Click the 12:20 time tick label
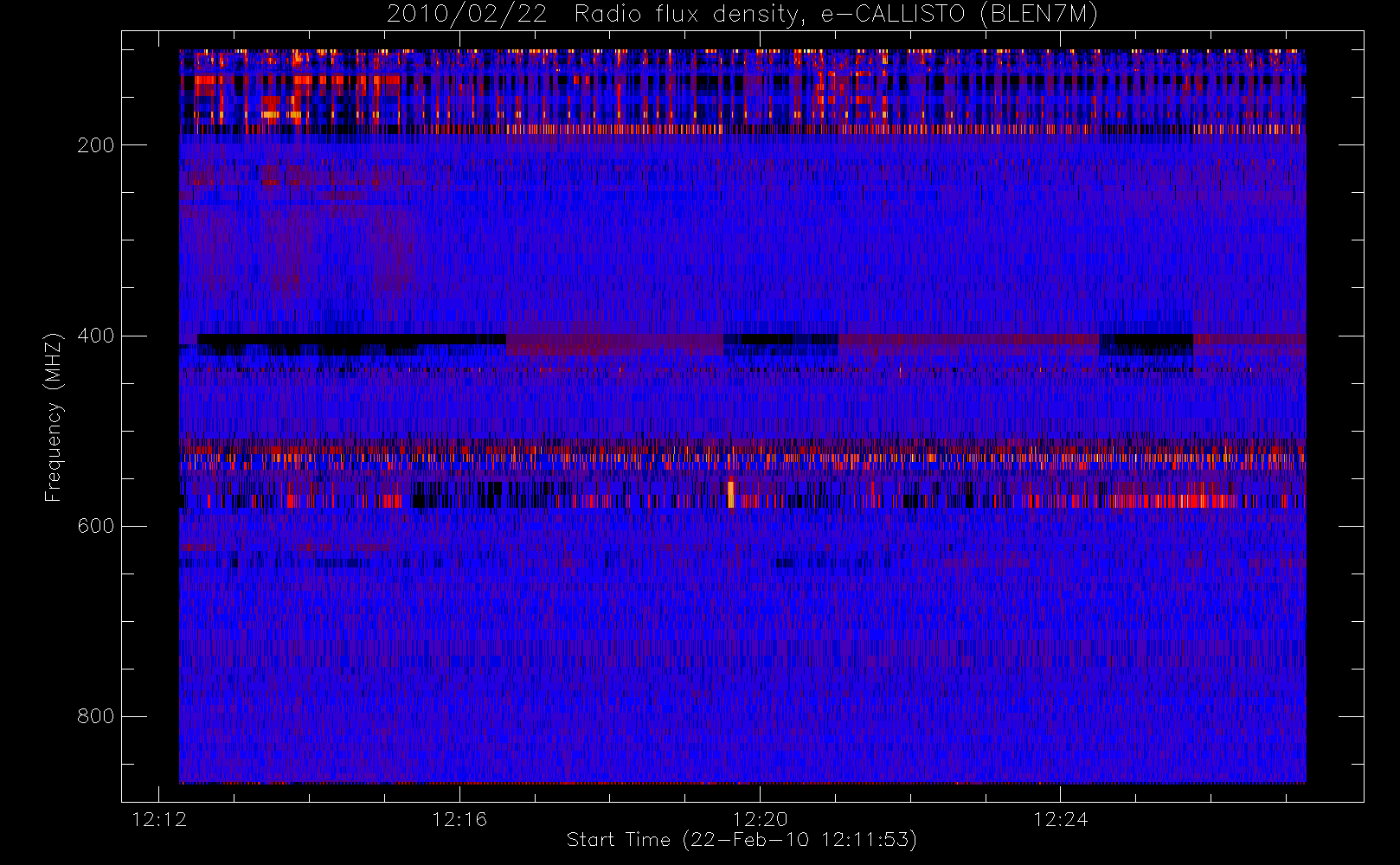The image size is (1400, 865). point(760,819)
